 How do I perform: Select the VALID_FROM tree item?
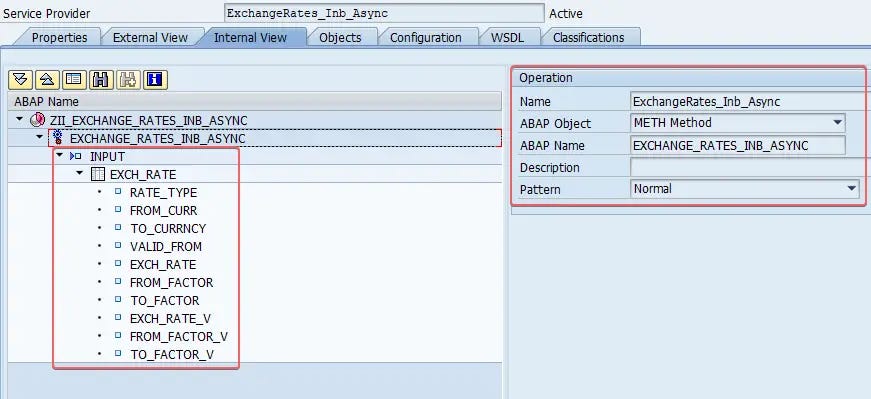pyautogui.click(x=166, y=247)
